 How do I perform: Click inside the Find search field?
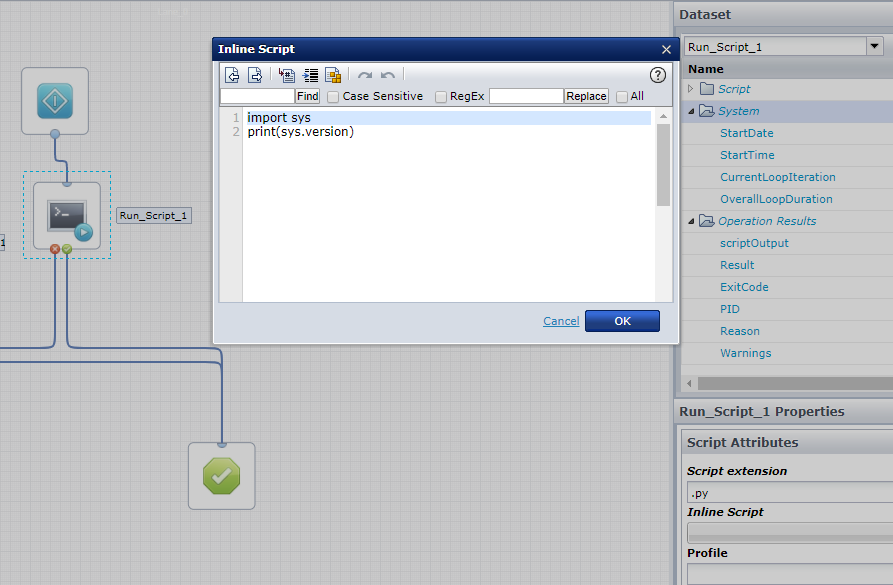point(258,96)
